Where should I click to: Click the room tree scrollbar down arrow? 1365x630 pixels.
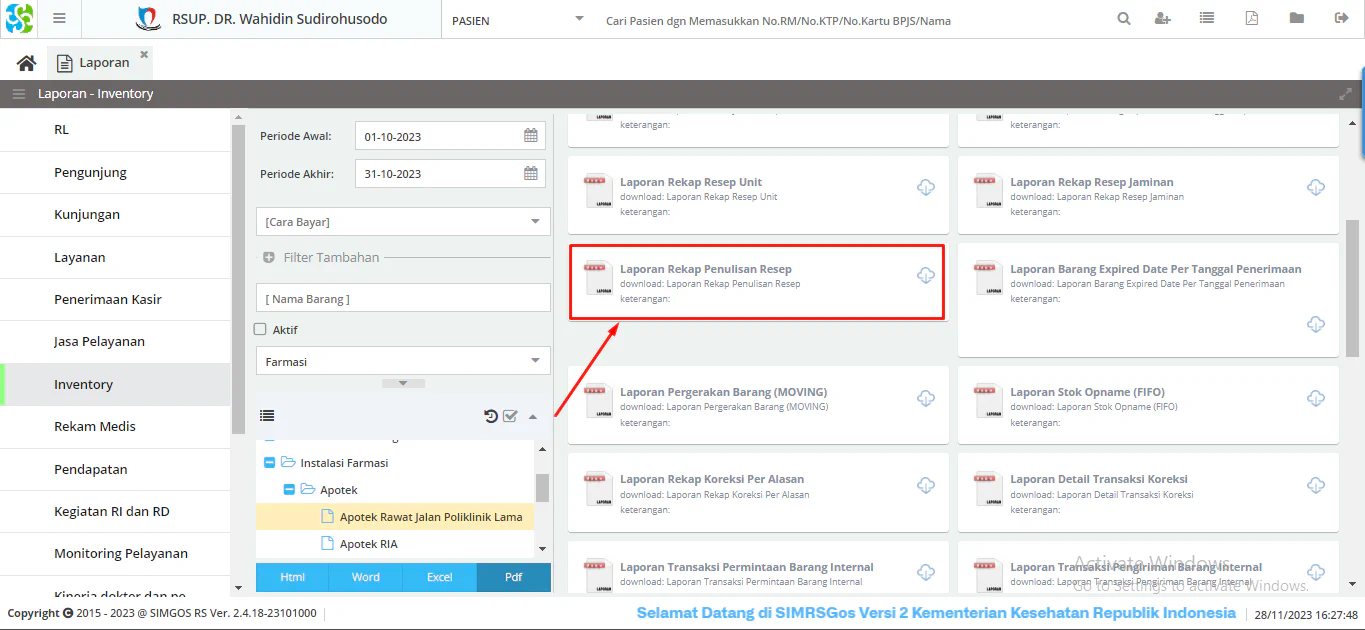pos(542,548)
